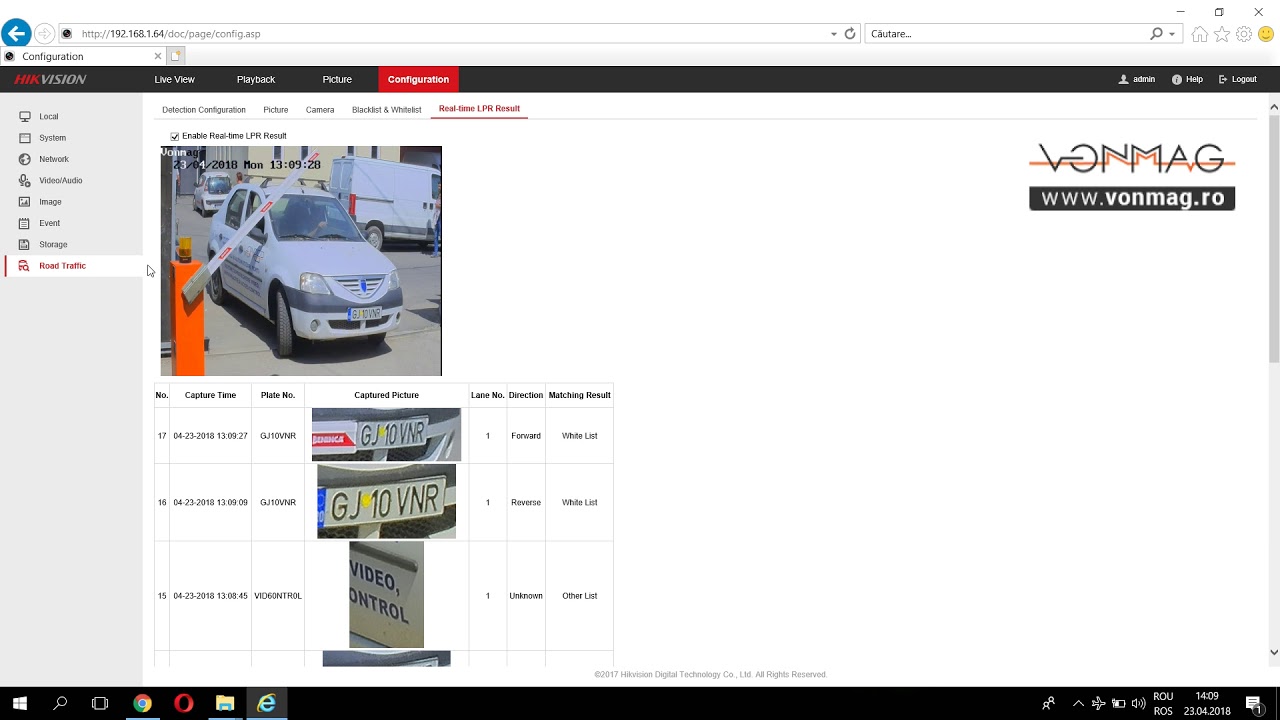This screenshot has width=1280, height=720.
Task: Click the System sidebar icon
Action: coord(25,138)
